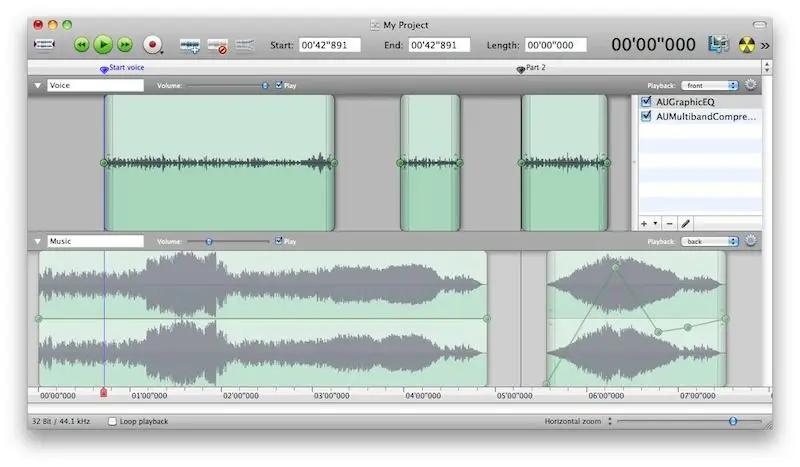Image resolution: width=800 pixels, height=467 pixels.
Task: Click the marker bar stepper arrows
Action: [x=767, y=67]
